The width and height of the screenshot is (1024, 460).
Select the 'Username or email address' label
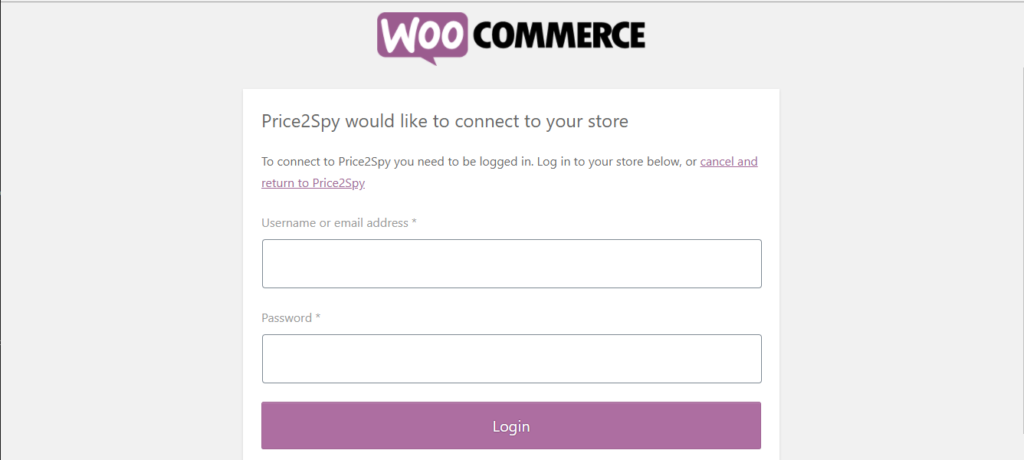pos(334,223)
